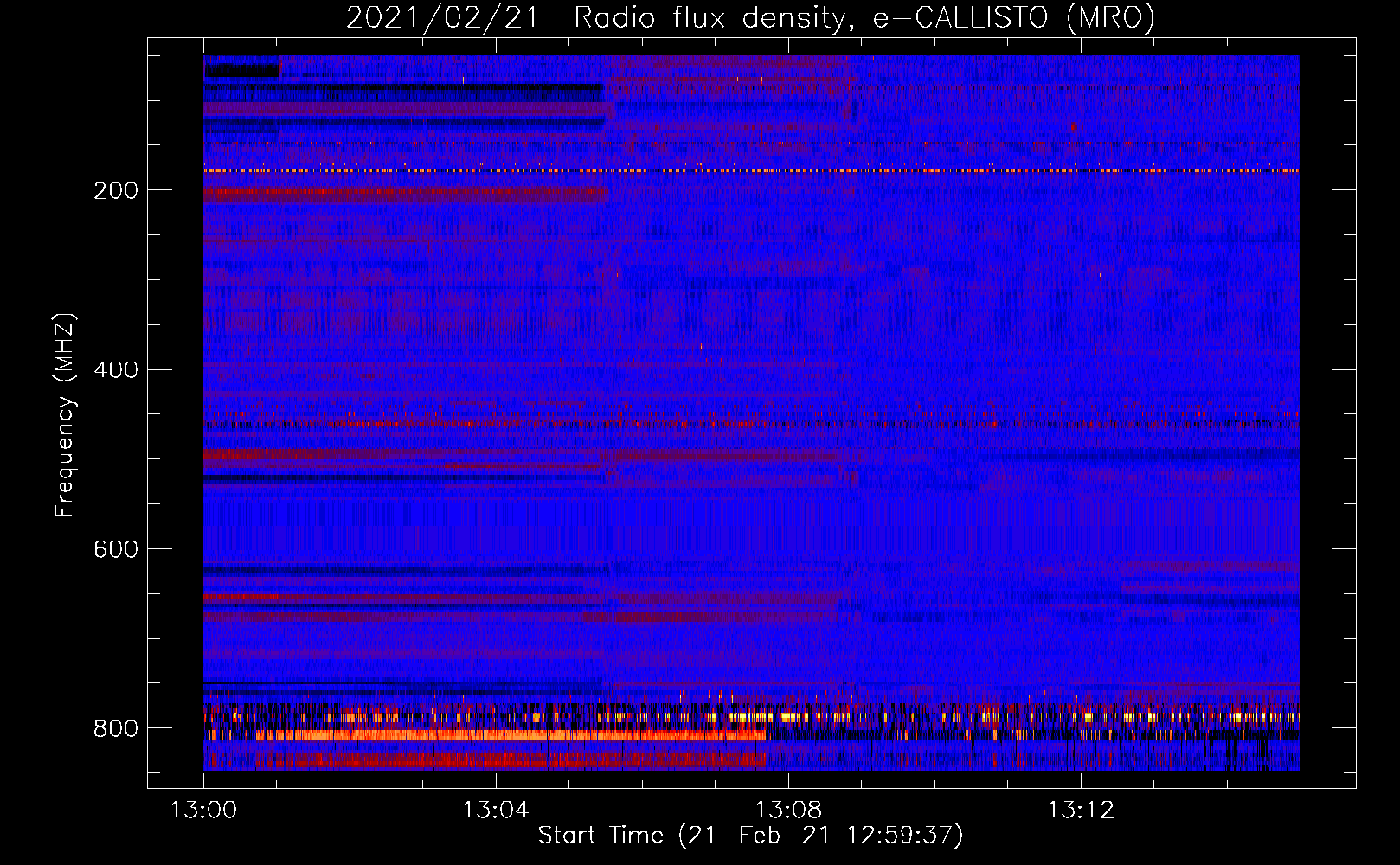Click the 13:00 time tick label
The height and width of the screenshot is (865, 1400).
point(203,811)
